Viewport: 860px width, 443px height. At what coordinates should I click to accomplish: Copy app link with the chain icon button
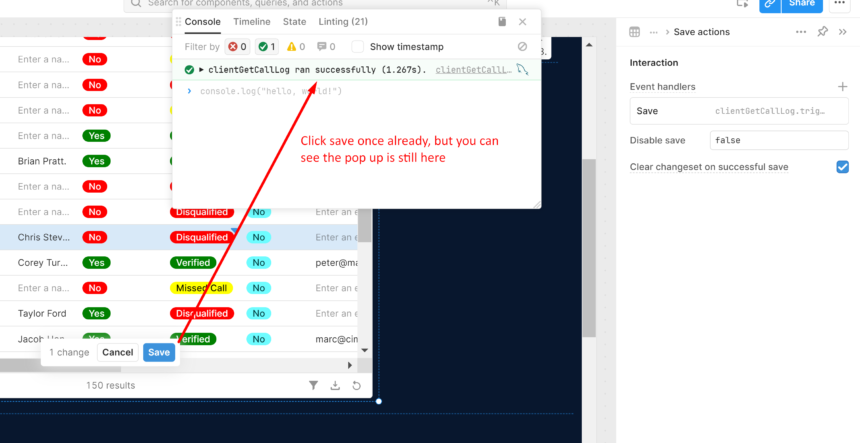point(770,4)
